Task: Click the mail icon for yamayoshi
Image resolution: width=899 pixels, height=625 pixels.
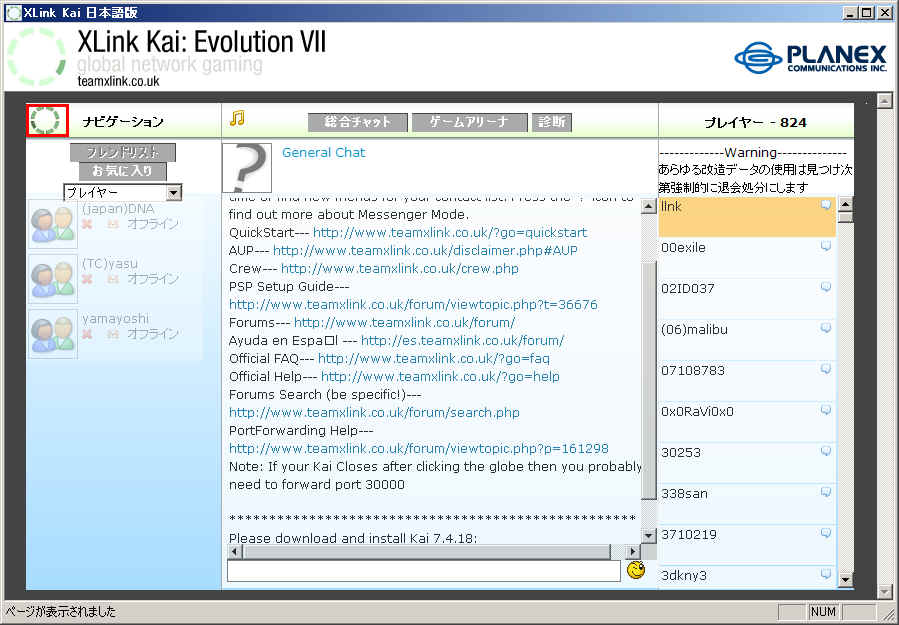Action: 113,334
